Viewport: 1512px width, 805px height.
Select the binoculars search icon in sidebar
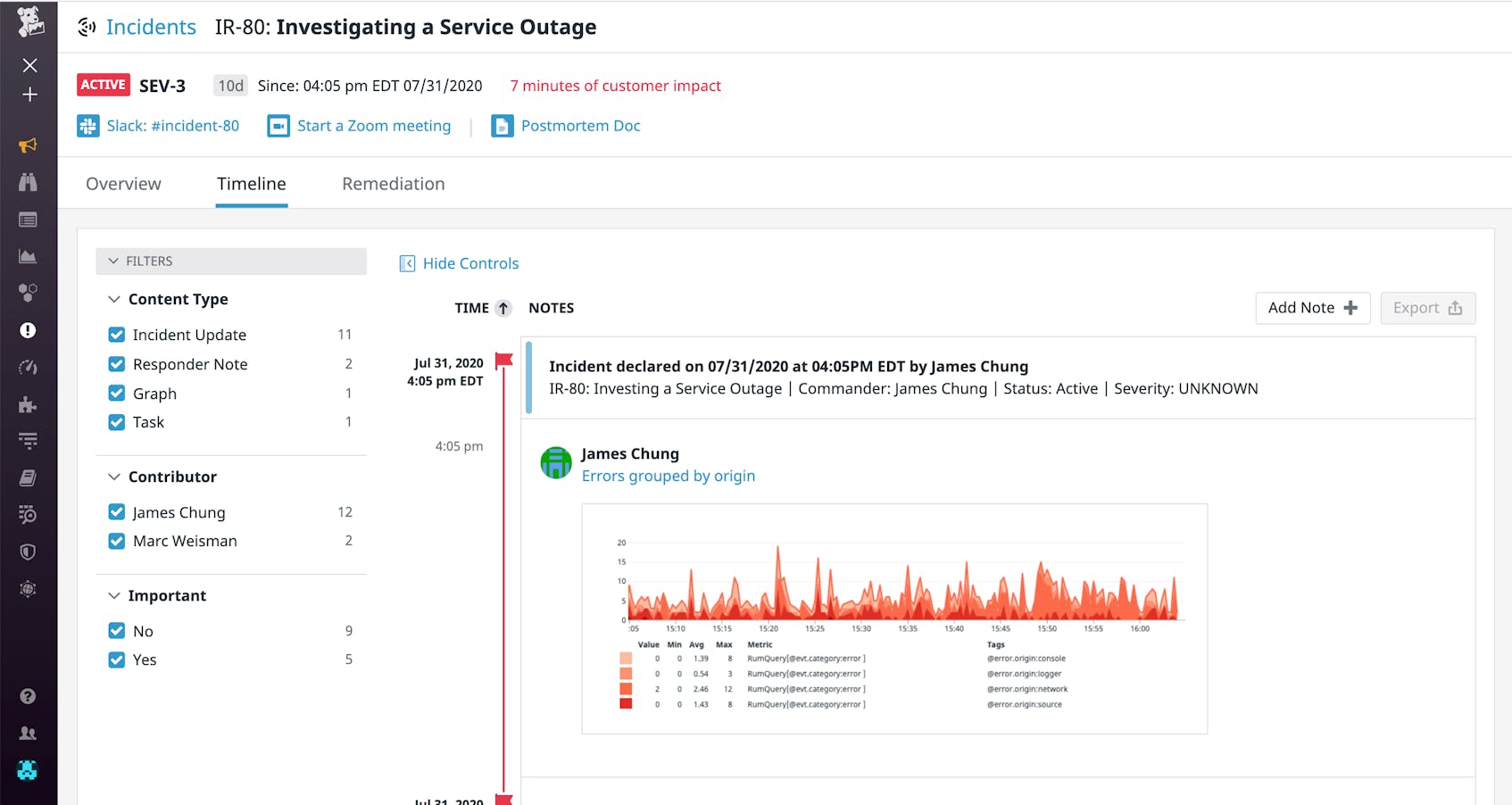point(29,182)
